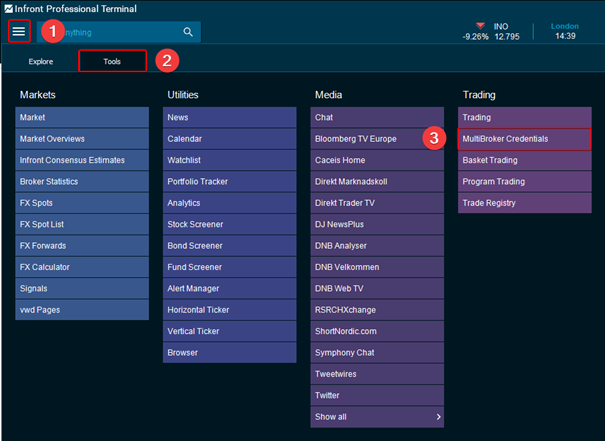The image size is (605, 441).
Task: Click the red down arrow by INO
Action: (480, 26)
